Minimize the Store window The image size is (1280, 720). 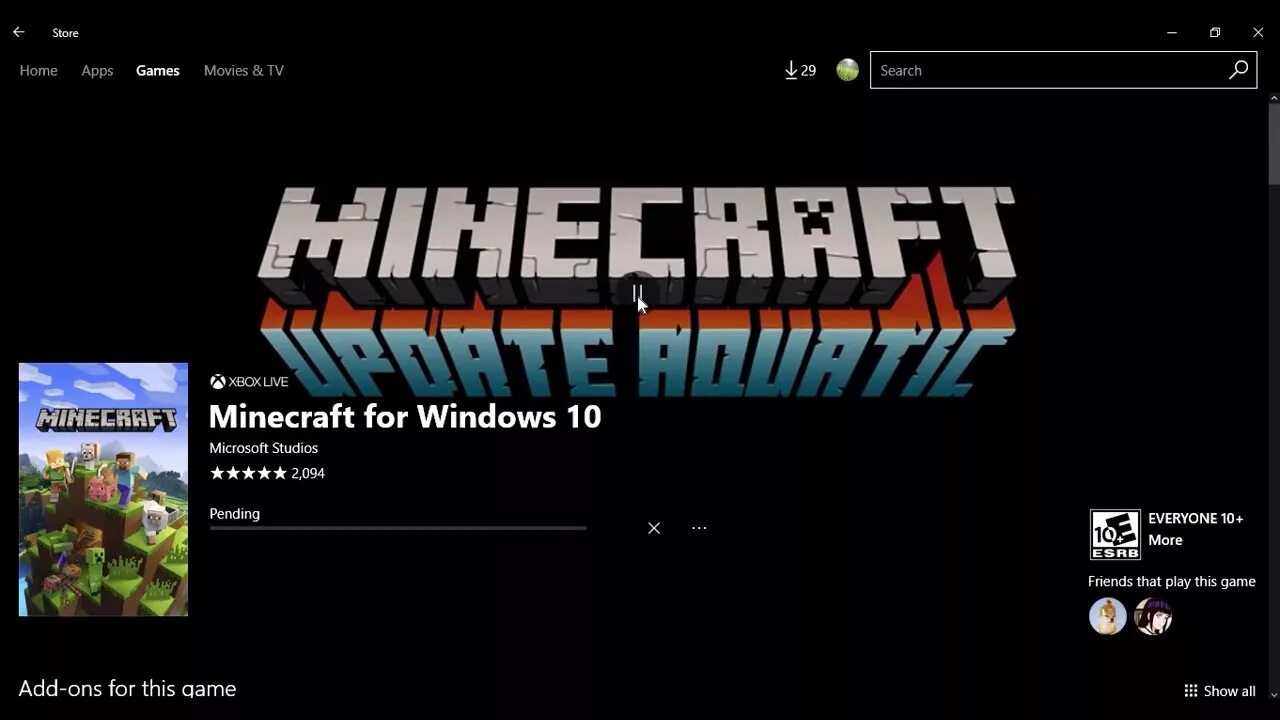click(1172, 32)
